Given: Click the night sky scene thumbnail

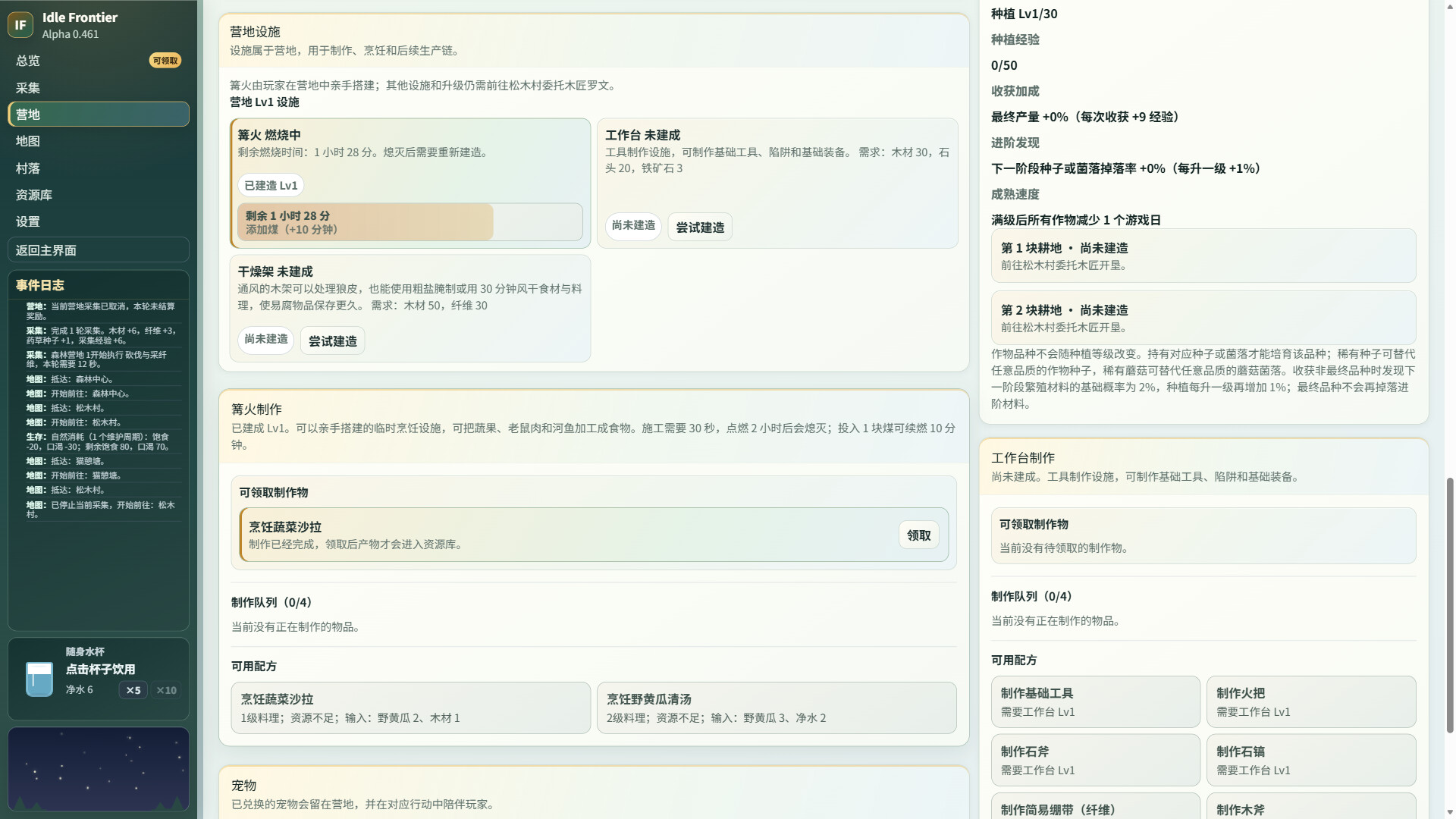Looking at the screenshot, I should [99, 769].
